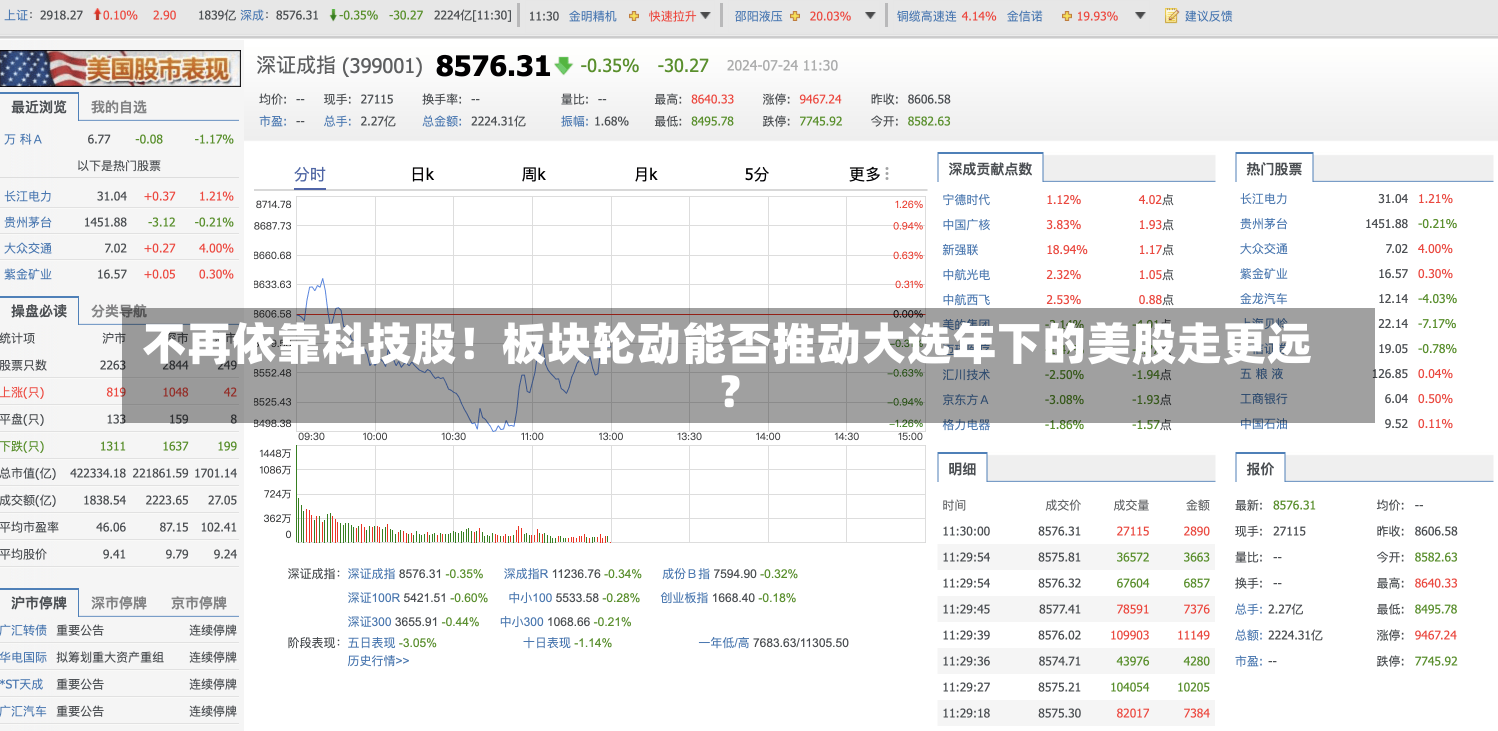Image resolution: width=1498 pixels, height=731 pixels.
Task: Switch to the 5分 chart tab
Action: pyautogui.click(x=756, y=174)
